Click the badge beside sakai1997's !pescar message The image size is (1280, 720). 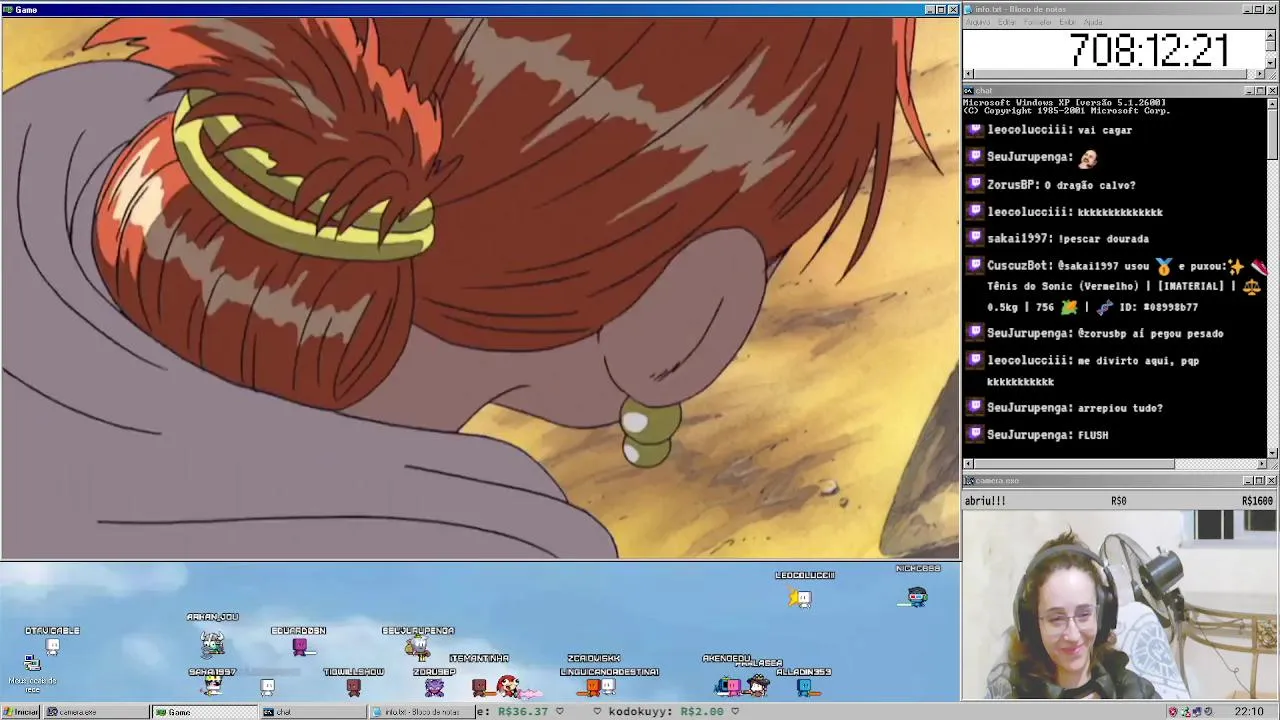coord(975,238)
